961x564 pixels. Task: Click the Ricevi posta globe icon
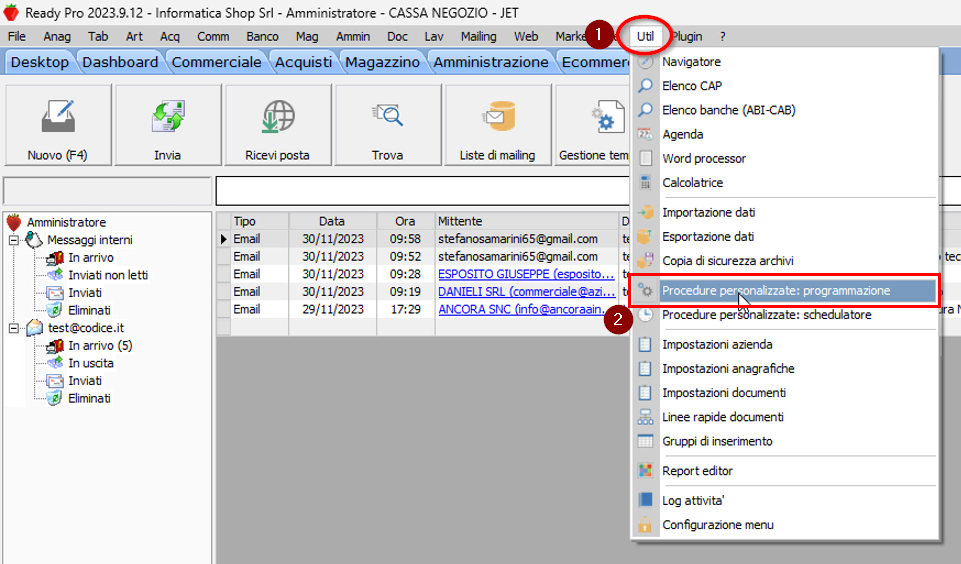pyautogui.click(x=278, y=116)
